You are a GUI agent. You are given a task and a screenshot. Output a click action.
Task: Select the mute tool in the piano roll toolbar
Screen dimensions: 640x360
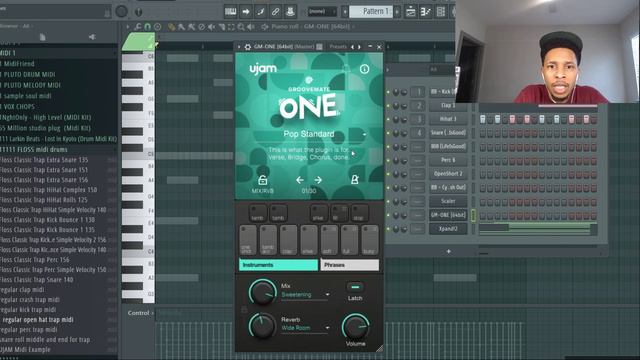pyautogui.click(x=211, y=27)
